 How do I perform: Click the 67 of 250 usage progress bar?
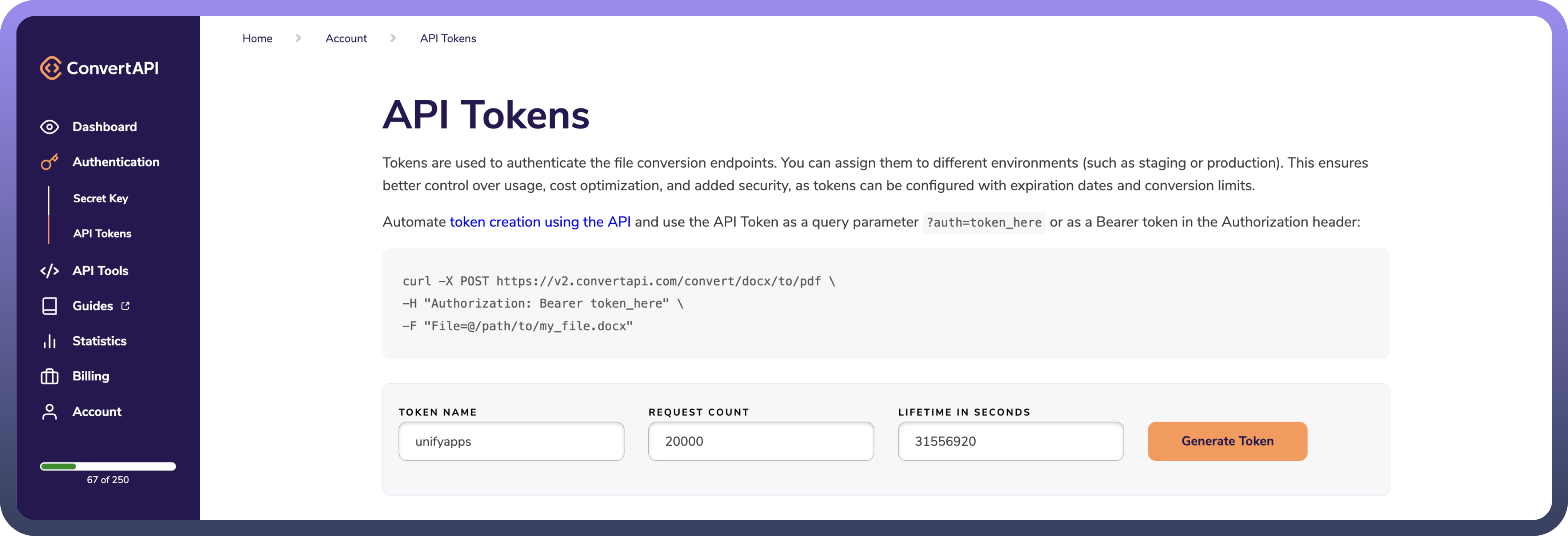point(108,467)
